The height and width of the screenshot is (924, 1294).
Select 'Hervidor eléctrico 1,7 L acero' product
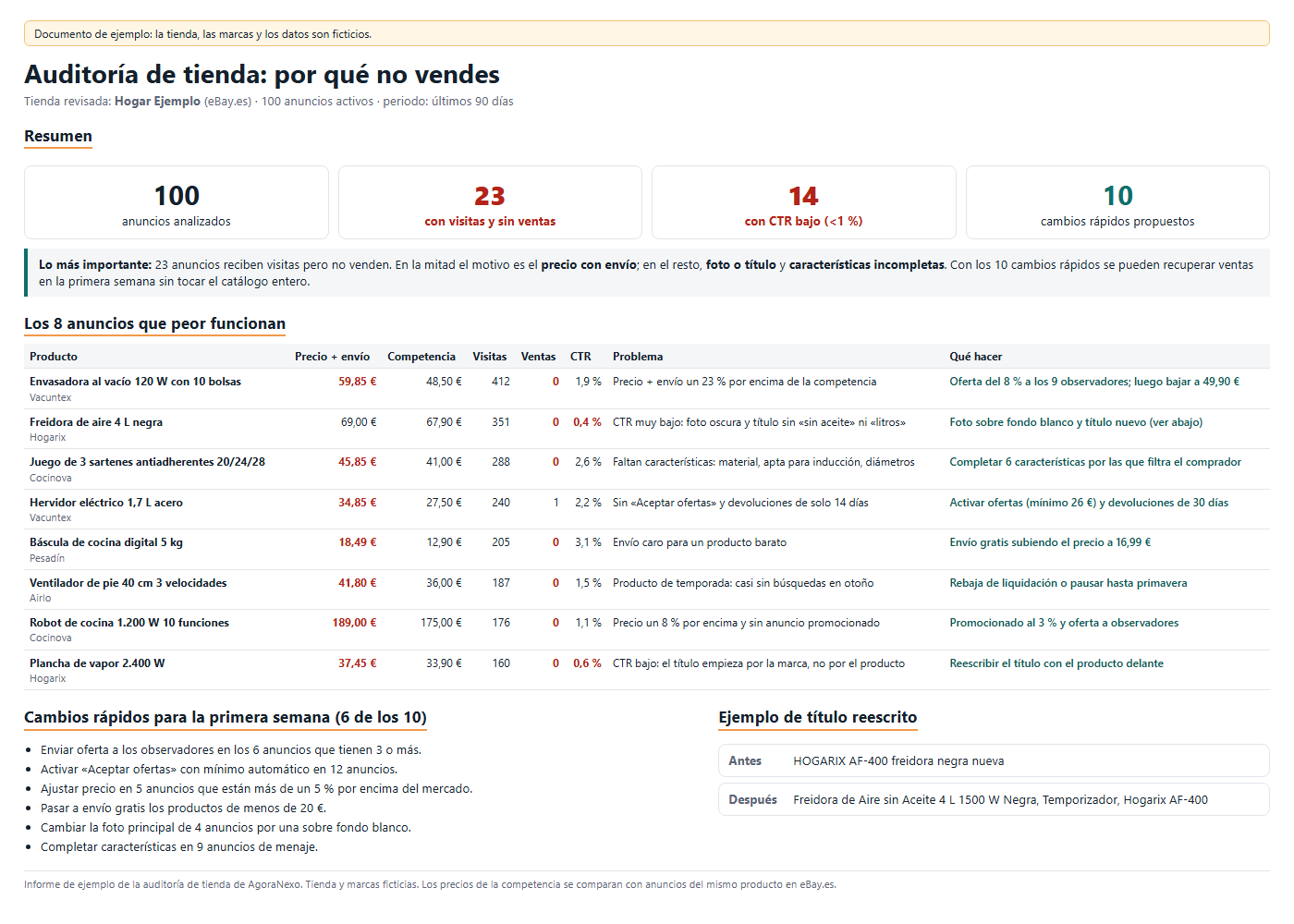coord(106,503)
